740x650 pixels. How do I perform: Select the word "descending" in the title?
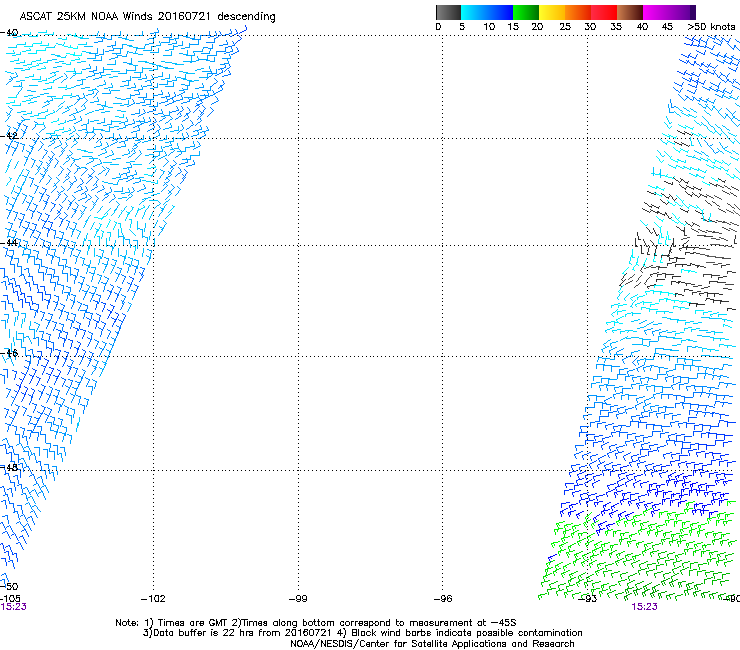pyautogui.click(x=246, y=17)
